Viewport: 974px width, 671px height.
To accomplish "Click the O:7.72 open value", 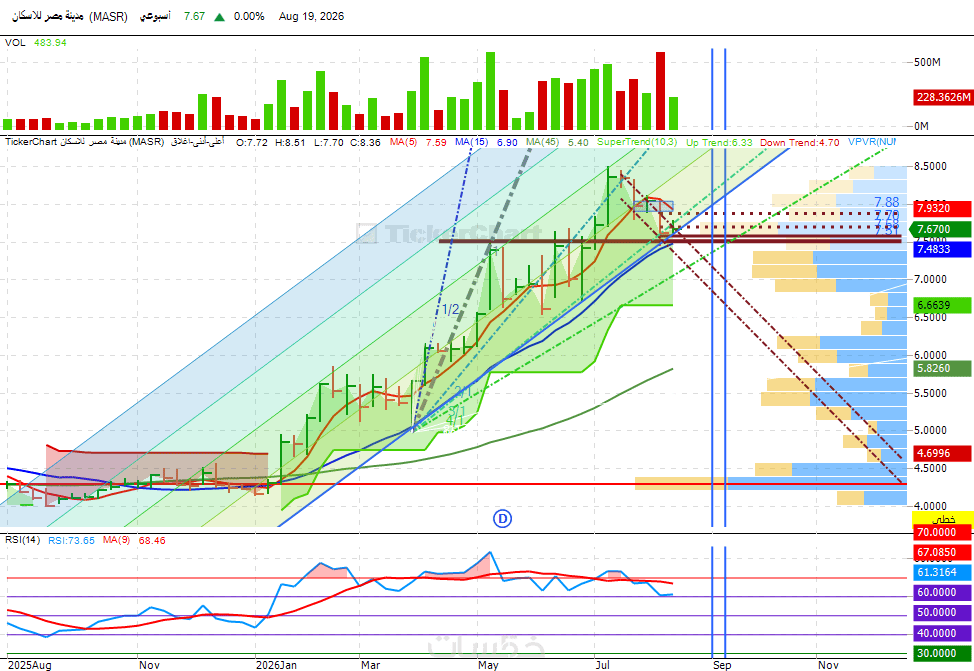I will click(x=252, y=142).
